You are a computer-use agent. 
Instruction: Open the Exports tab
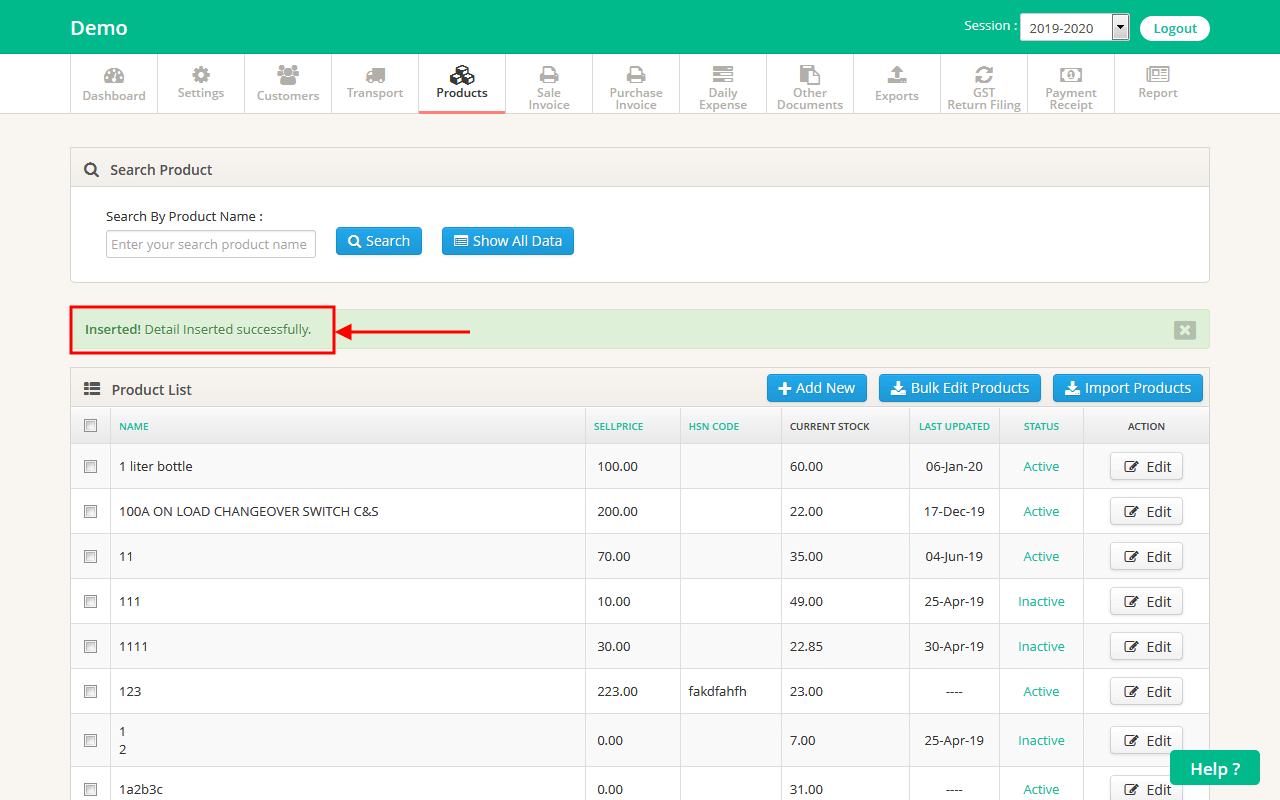[x=897, y=83]
